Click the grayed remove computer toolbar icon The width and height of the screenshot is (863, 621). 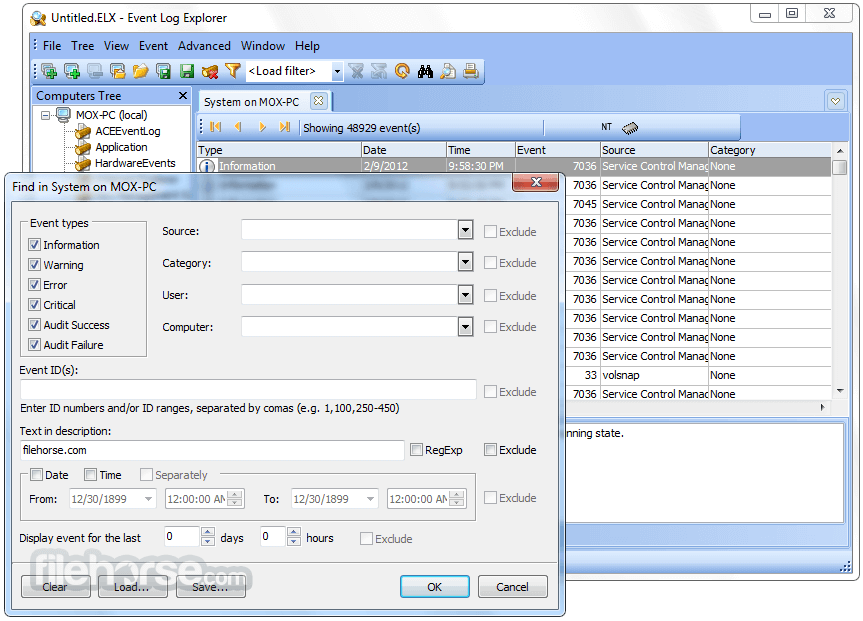[95, 71]
